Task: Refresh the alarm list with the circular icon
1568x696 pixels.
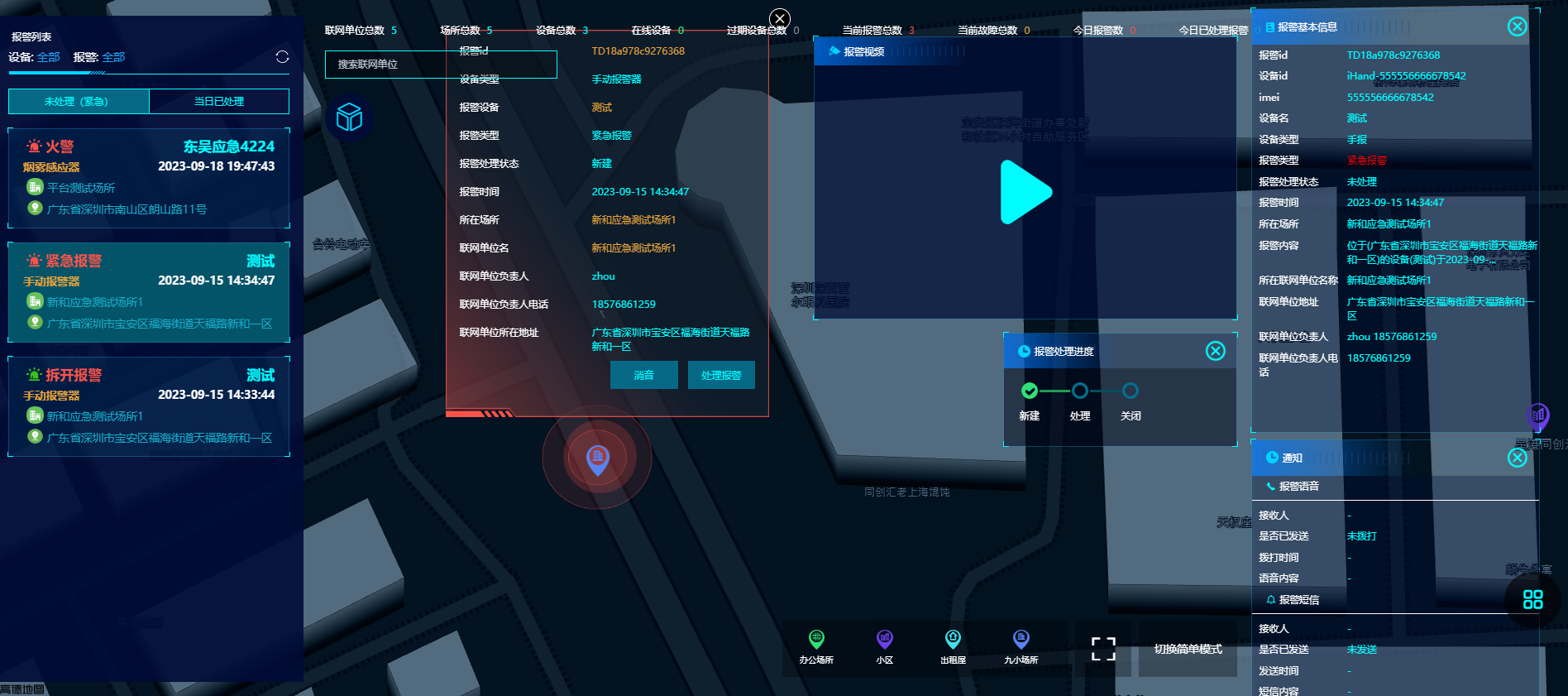Action: pyautogui.click(x=282, y=57)
